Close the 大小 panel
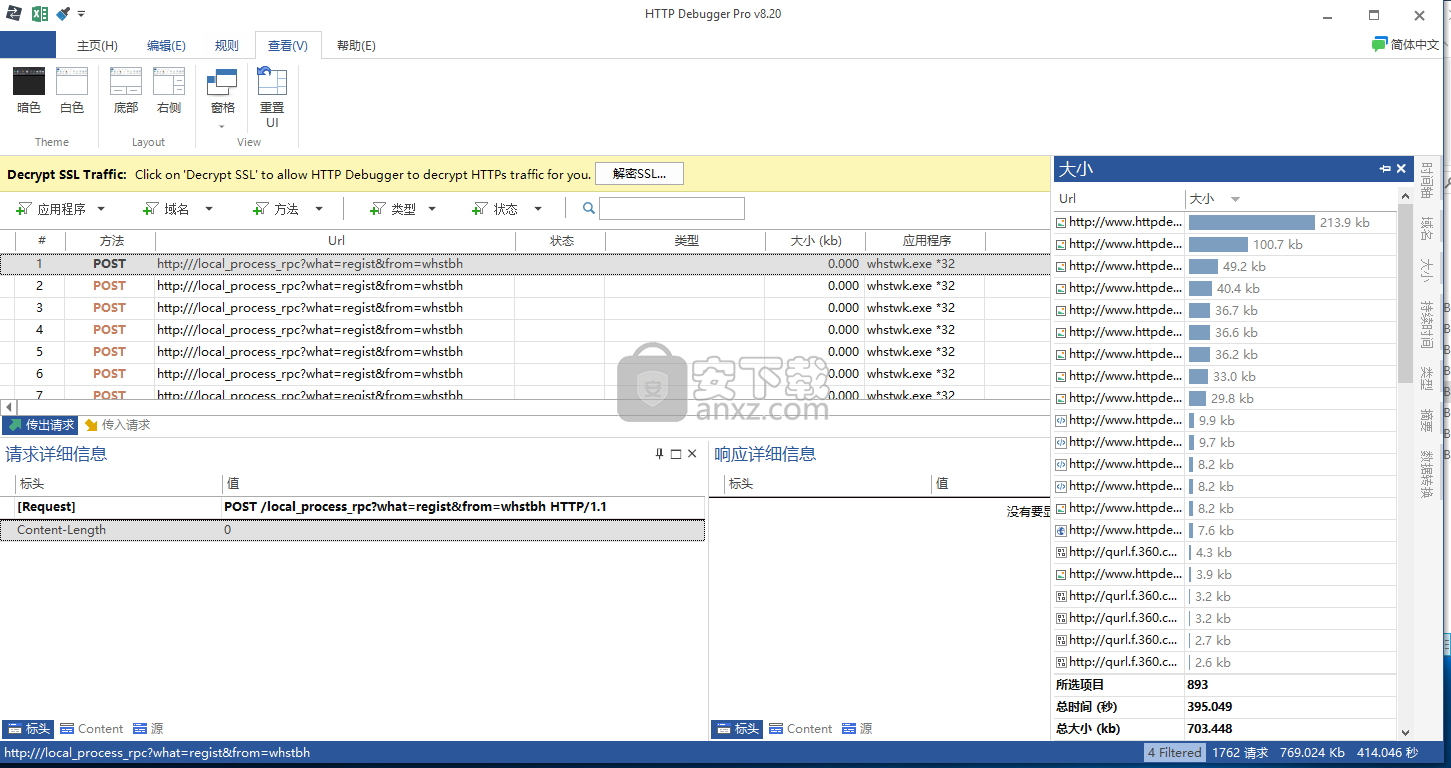 pos(1401,169)
